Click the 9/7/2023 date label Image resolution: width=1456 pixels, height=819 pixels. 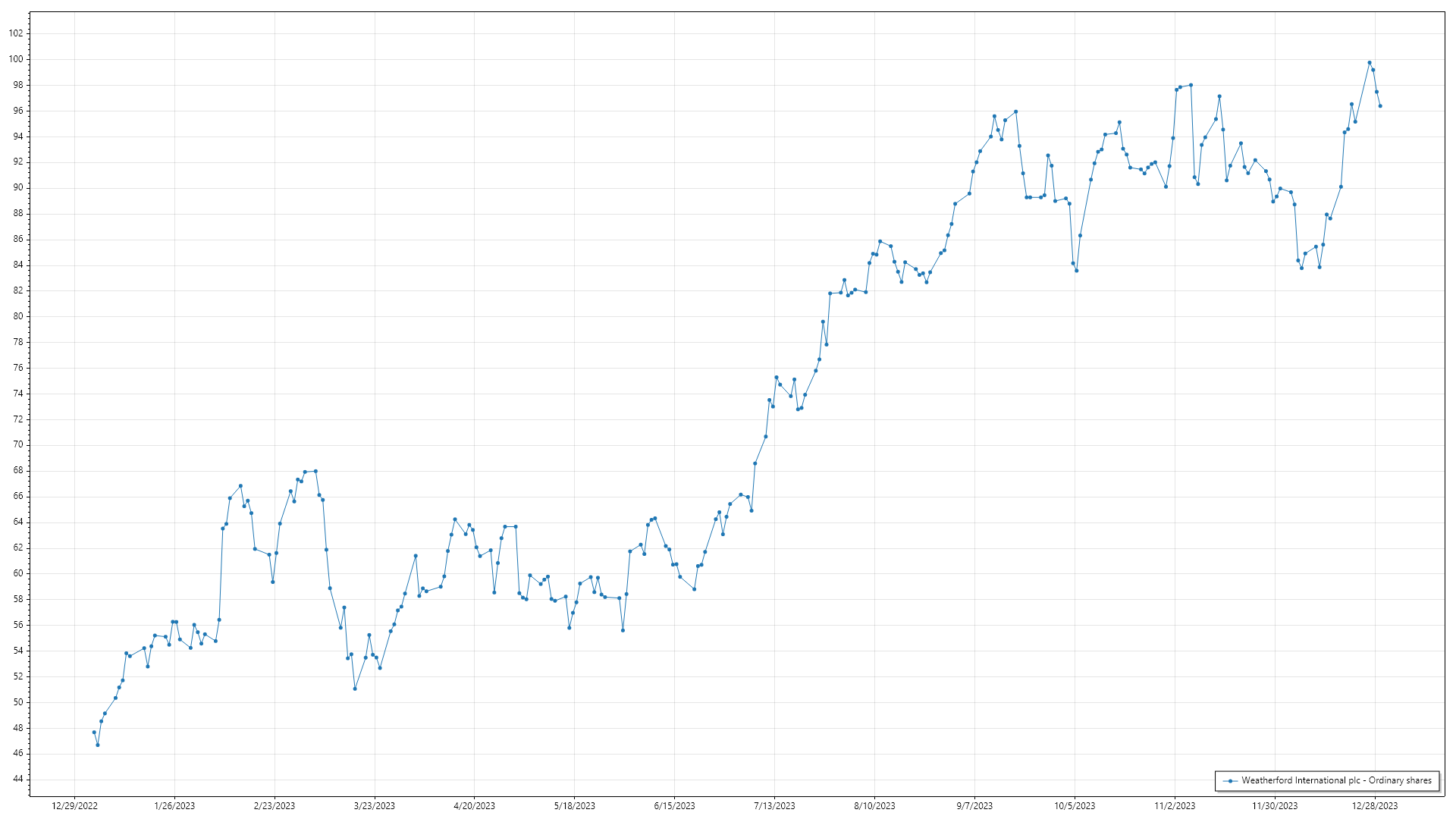974,806
